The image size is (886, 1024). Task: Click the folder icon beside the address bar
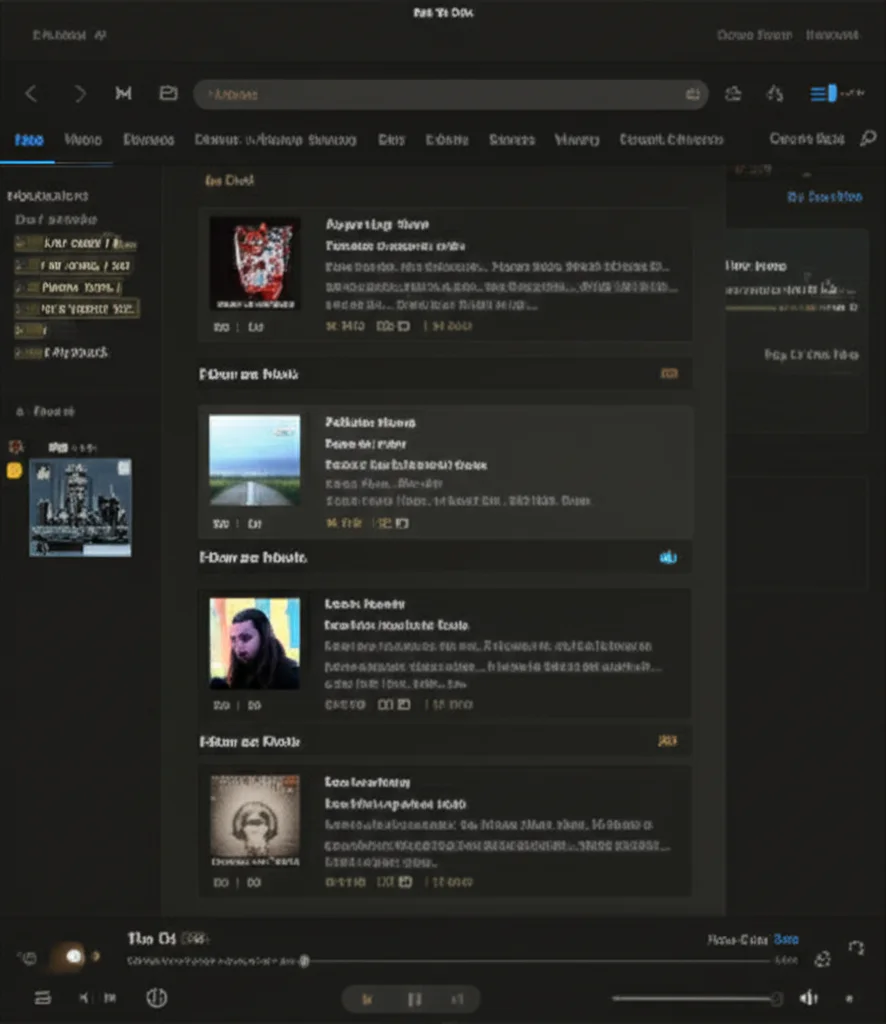tap(168, 93)
